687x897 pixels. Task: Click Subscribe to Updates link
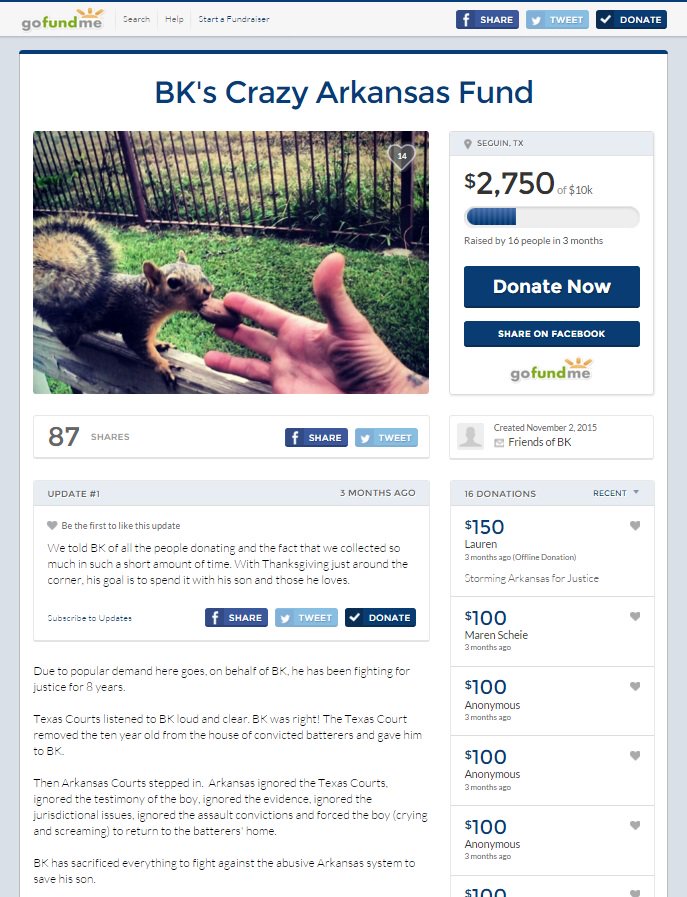(x=90, y=618)
